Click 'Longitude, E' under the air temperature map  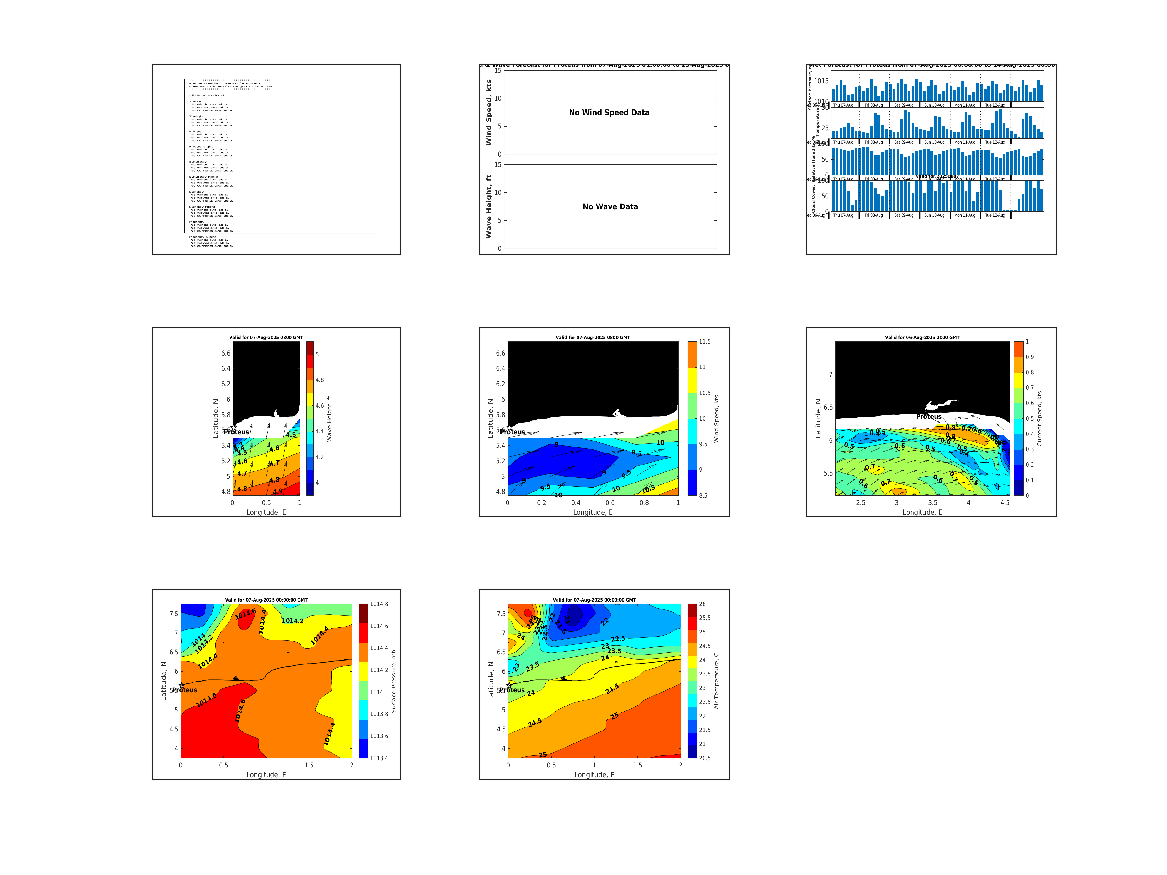pos(594,775)
